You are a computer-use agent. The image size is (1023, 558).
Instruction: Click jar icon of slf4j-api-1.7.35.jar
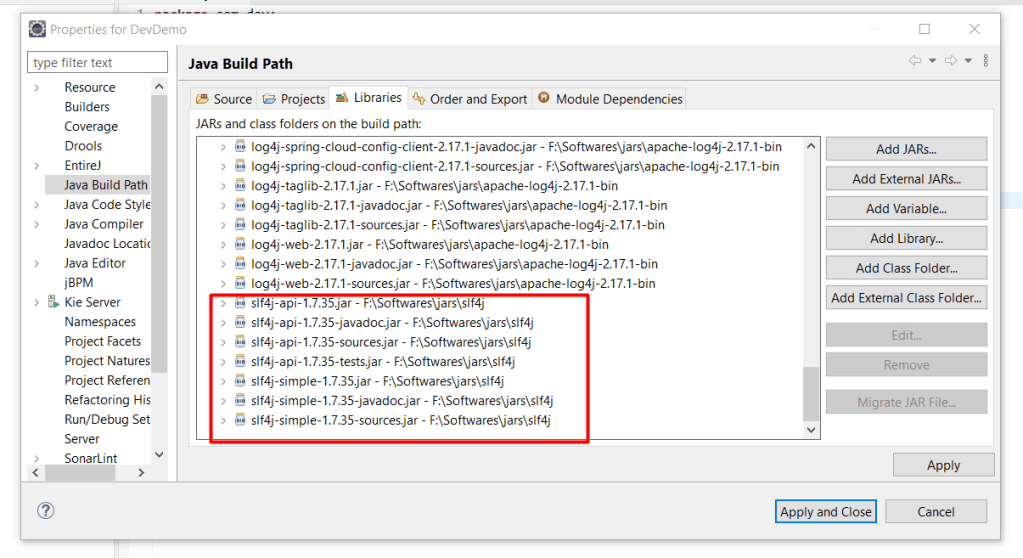240,303
